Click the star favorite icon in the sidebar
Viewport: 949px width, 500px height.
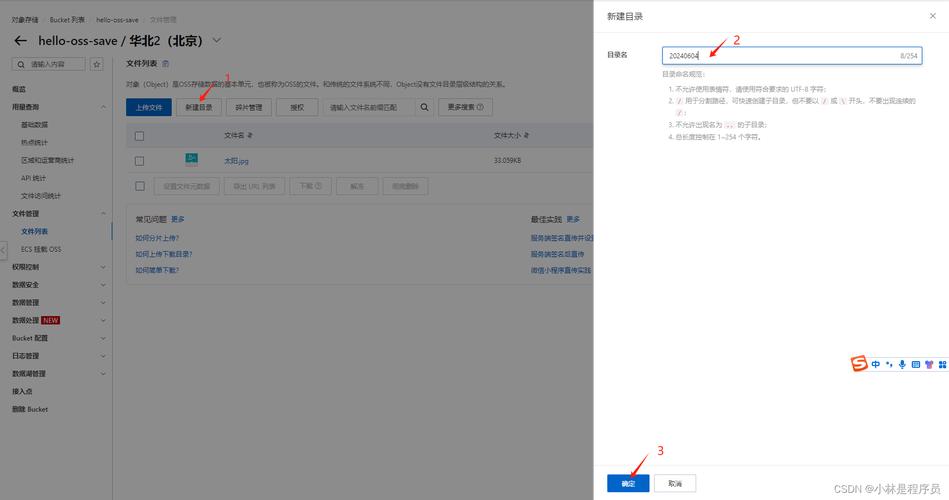tap(97, 64)
